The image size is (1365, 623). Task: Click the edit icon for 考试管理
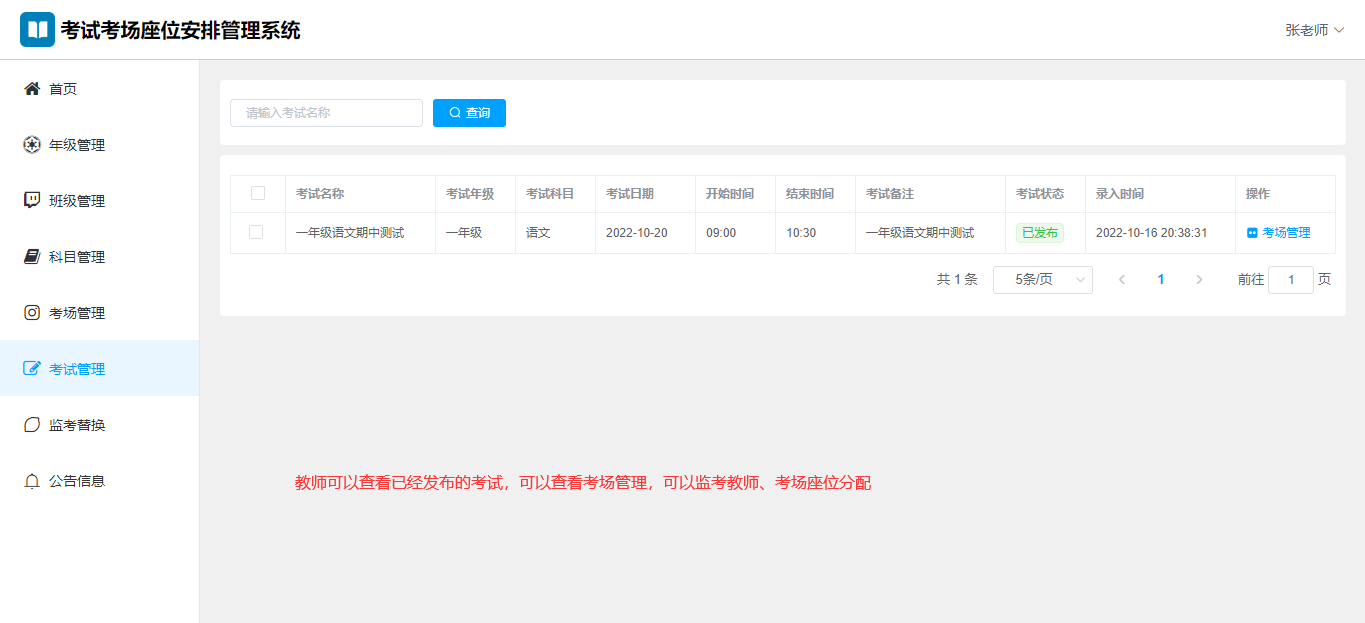pos(32,369)
